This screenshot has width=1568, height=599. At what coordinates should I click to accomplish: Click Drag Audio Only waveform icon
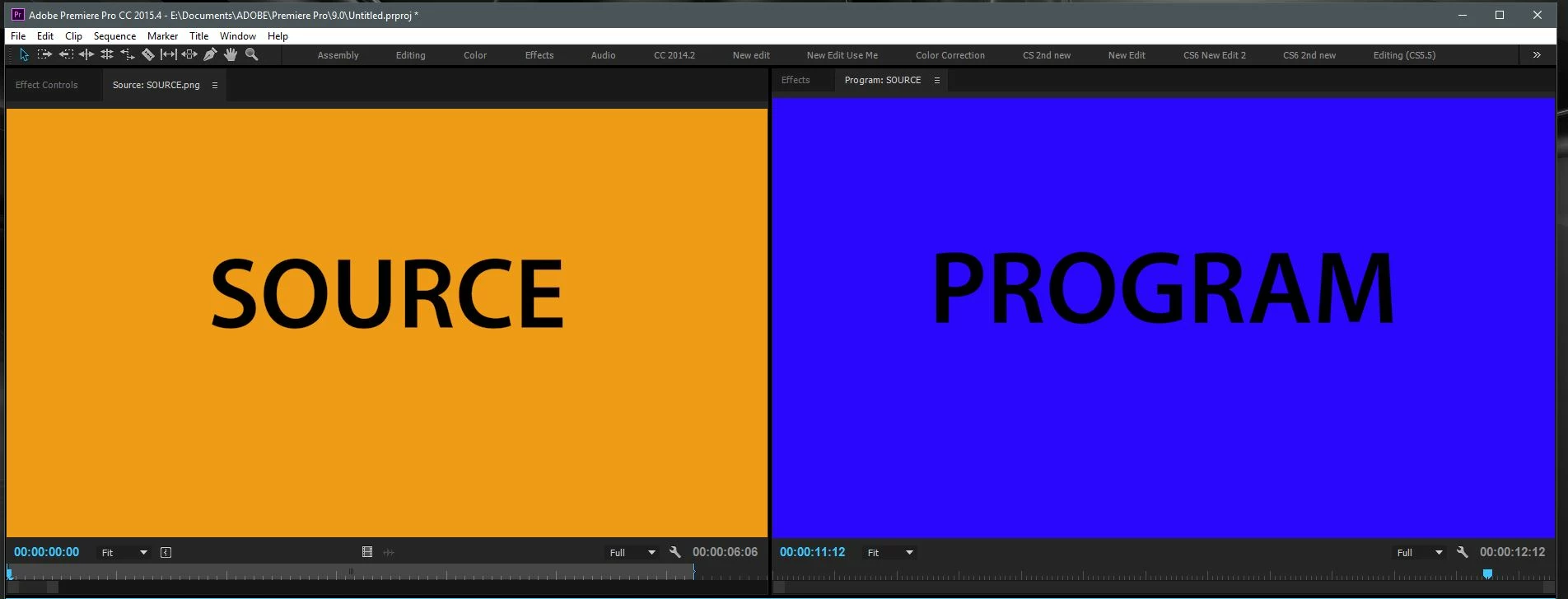point(389,552)
